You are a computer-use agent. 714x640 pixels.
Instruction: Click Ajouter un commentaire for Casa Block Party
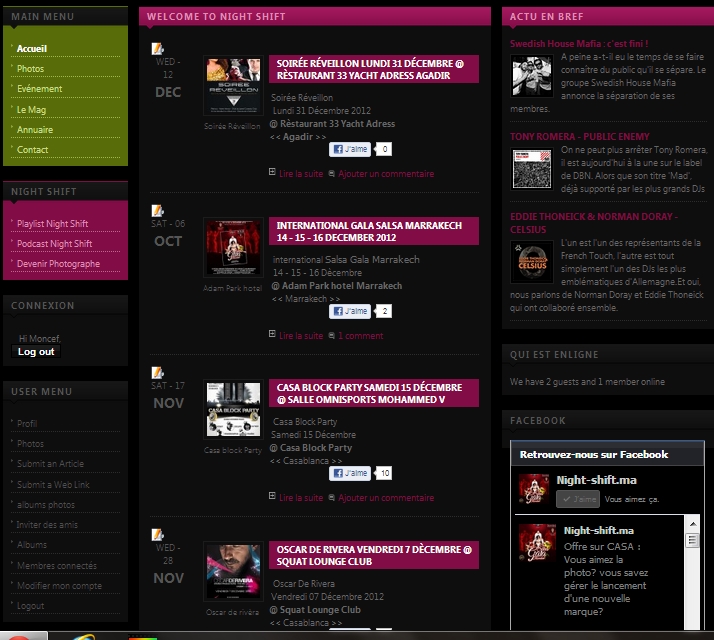tap(386, 498)
